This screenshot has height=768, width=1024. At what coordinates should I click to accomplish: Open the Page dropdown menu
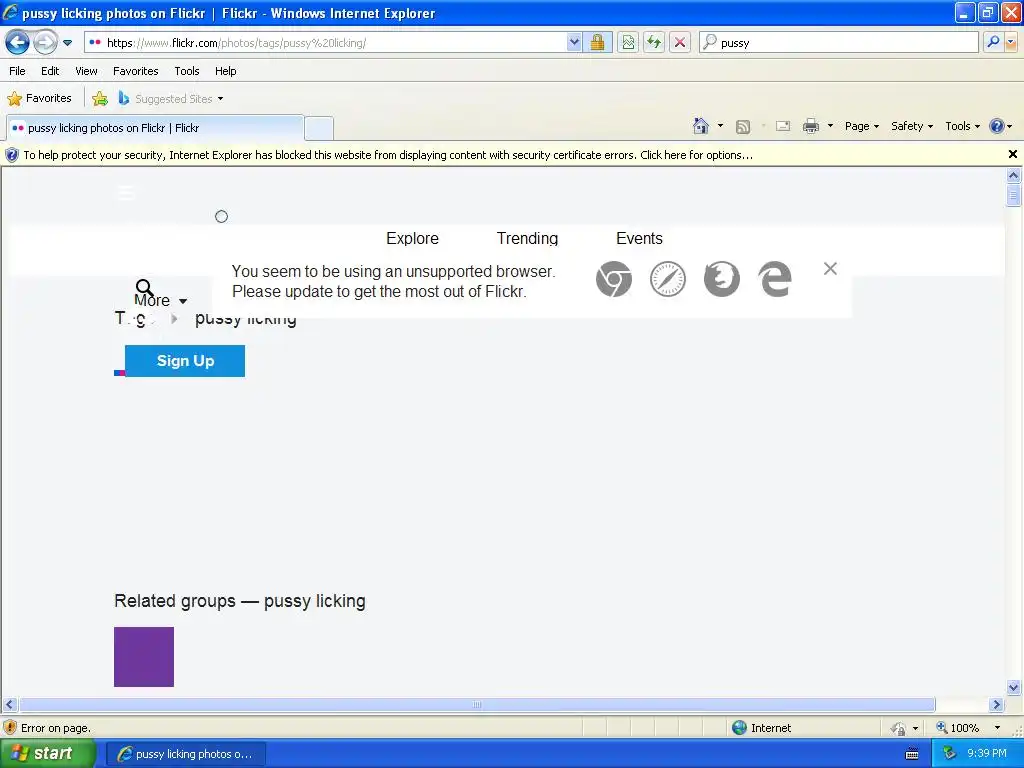(861, 126)
